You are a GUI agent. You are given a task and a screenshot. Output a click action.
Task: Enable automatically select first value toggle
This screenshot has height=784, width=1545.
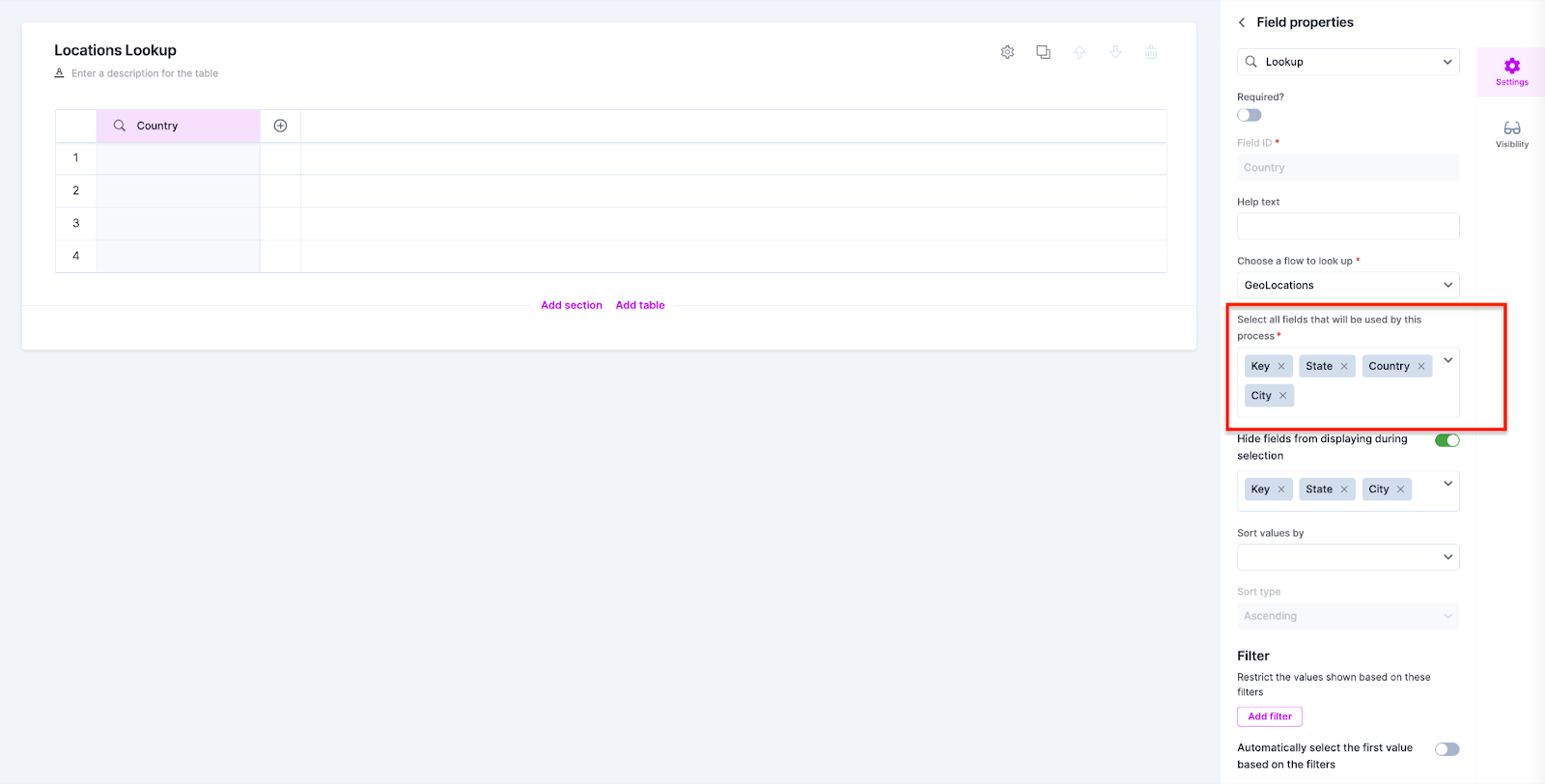tap(1447, 749)
